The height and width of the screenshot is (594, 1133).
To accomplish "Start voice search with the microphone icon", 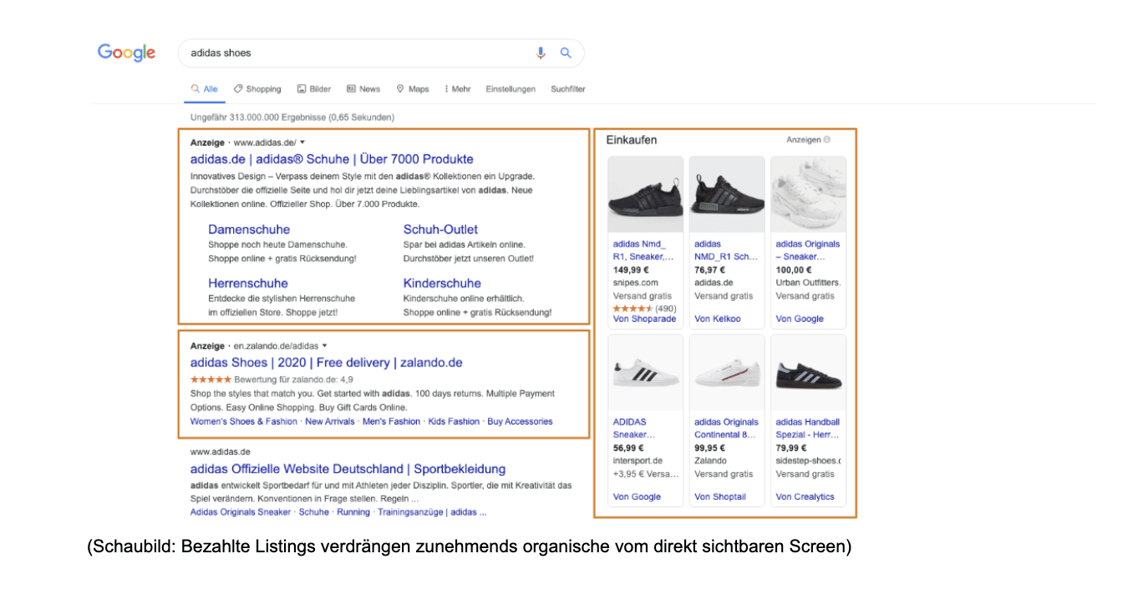I will (x=541, y=53).
